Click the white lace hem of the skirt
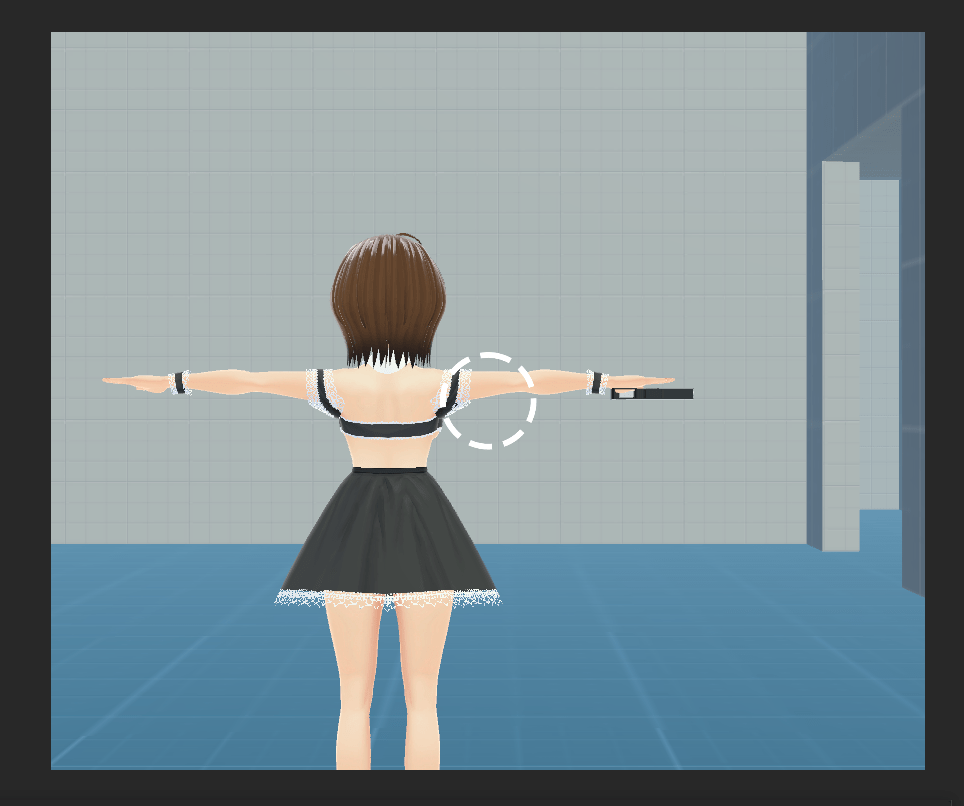This screenshot has height=806, width=964. [388, 599]
